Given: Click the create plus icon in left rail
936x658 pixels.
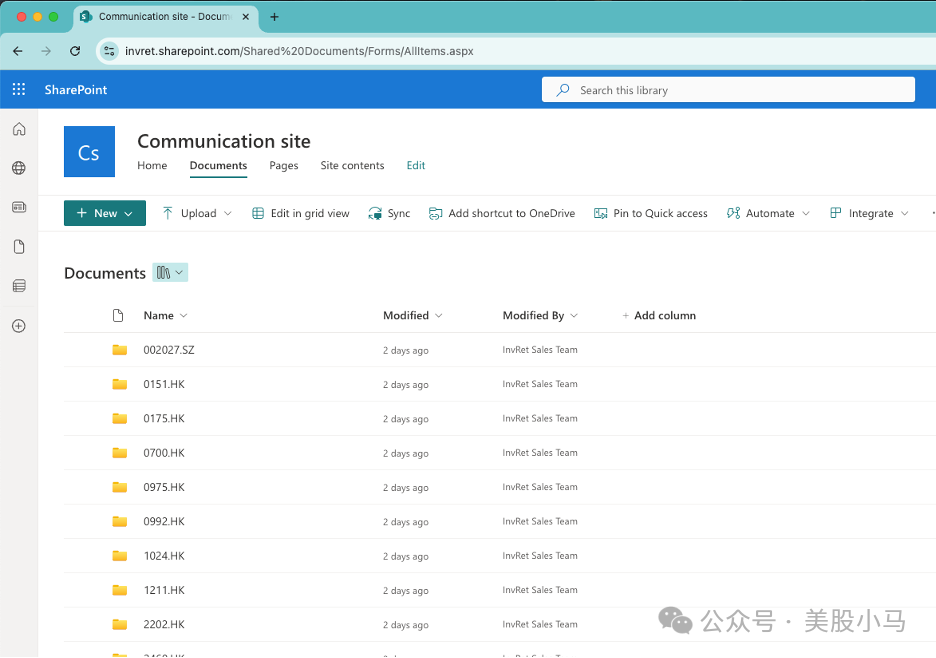Looking at the screenshot, I should pyautogui.click(x=19, y=326).
